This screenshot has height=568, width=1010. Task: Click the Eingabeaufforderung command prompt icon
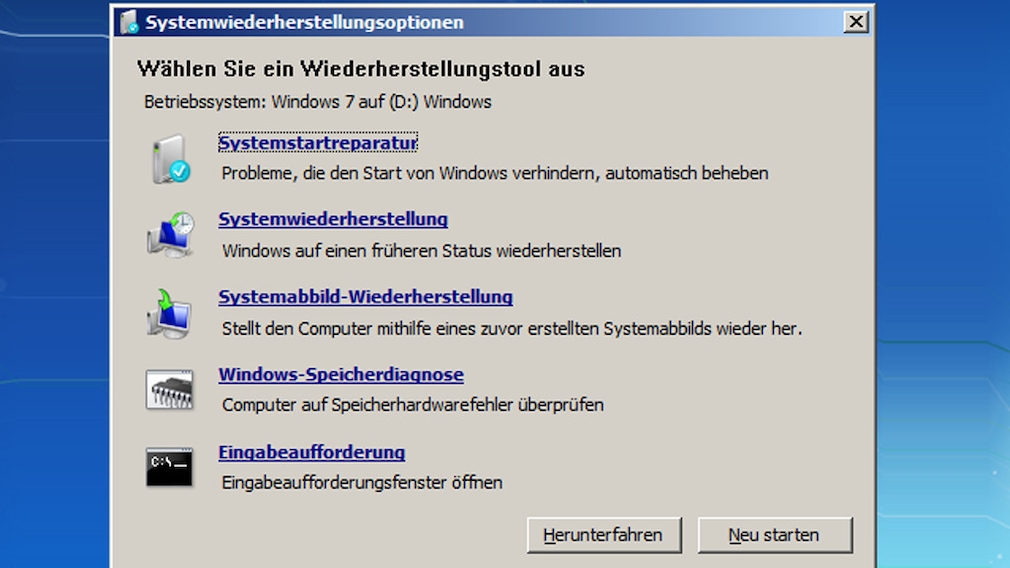(x=169, y=467)
